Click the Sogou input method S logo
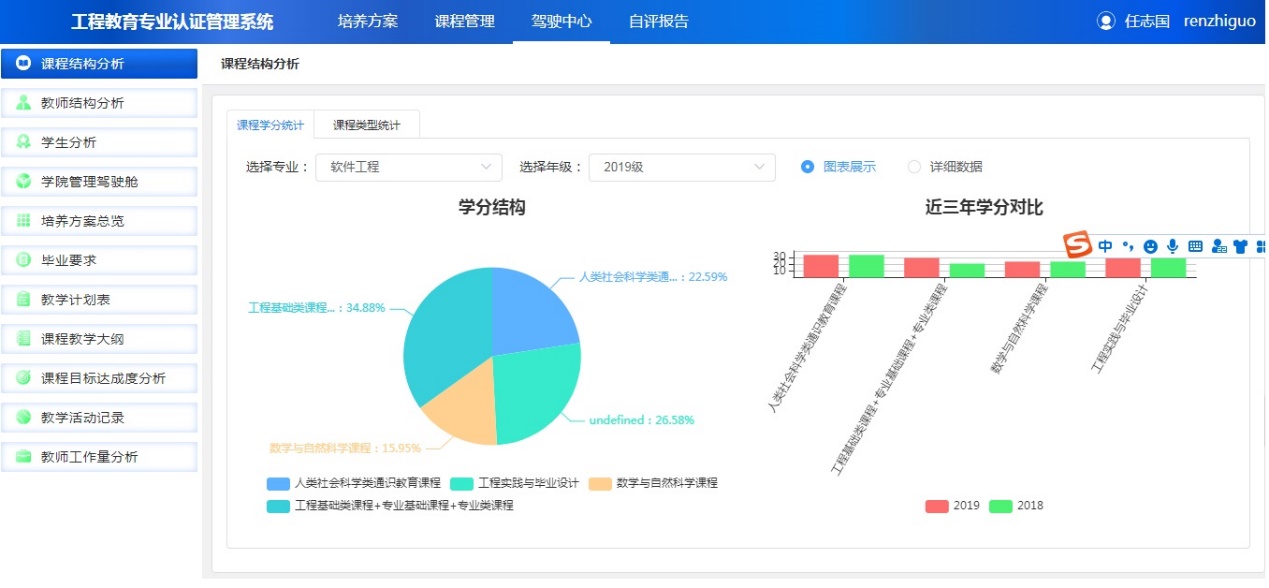Screen dimensions: 1269x588 point(1076,245)
